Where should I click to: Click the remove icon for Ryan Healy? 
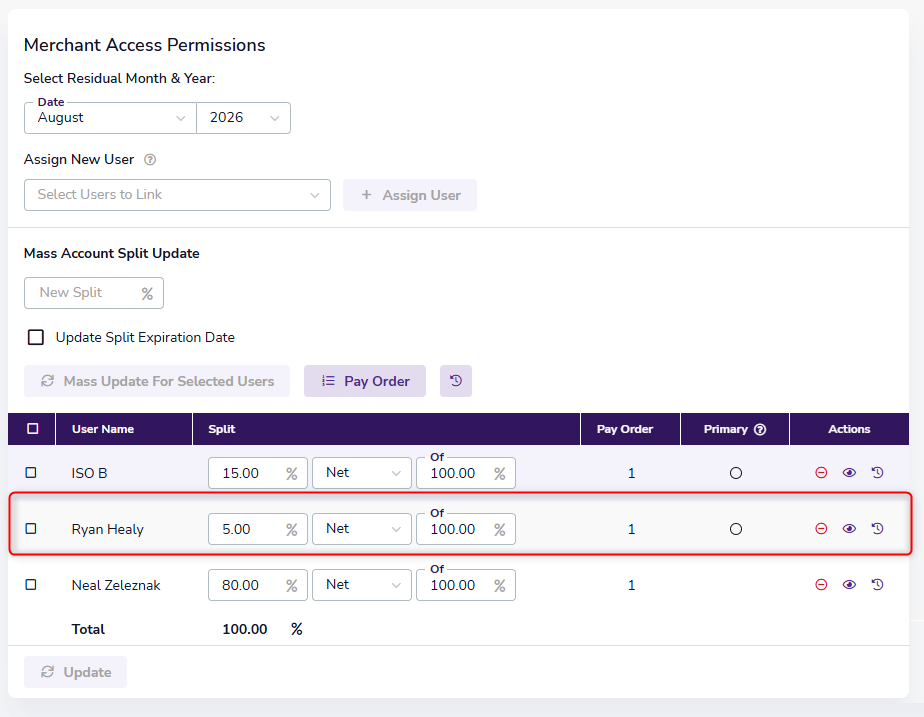point(821,528)
